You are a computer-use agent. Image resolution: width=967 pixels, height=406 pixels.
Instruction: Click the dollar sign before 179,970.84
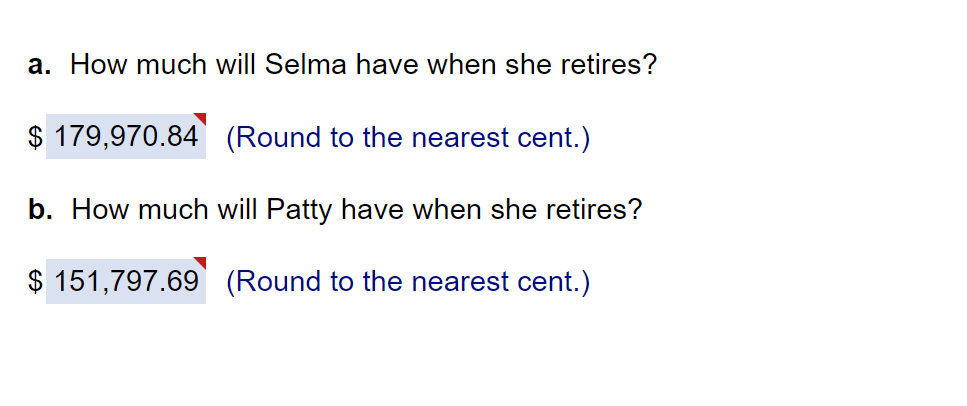[x=35, y=137]
